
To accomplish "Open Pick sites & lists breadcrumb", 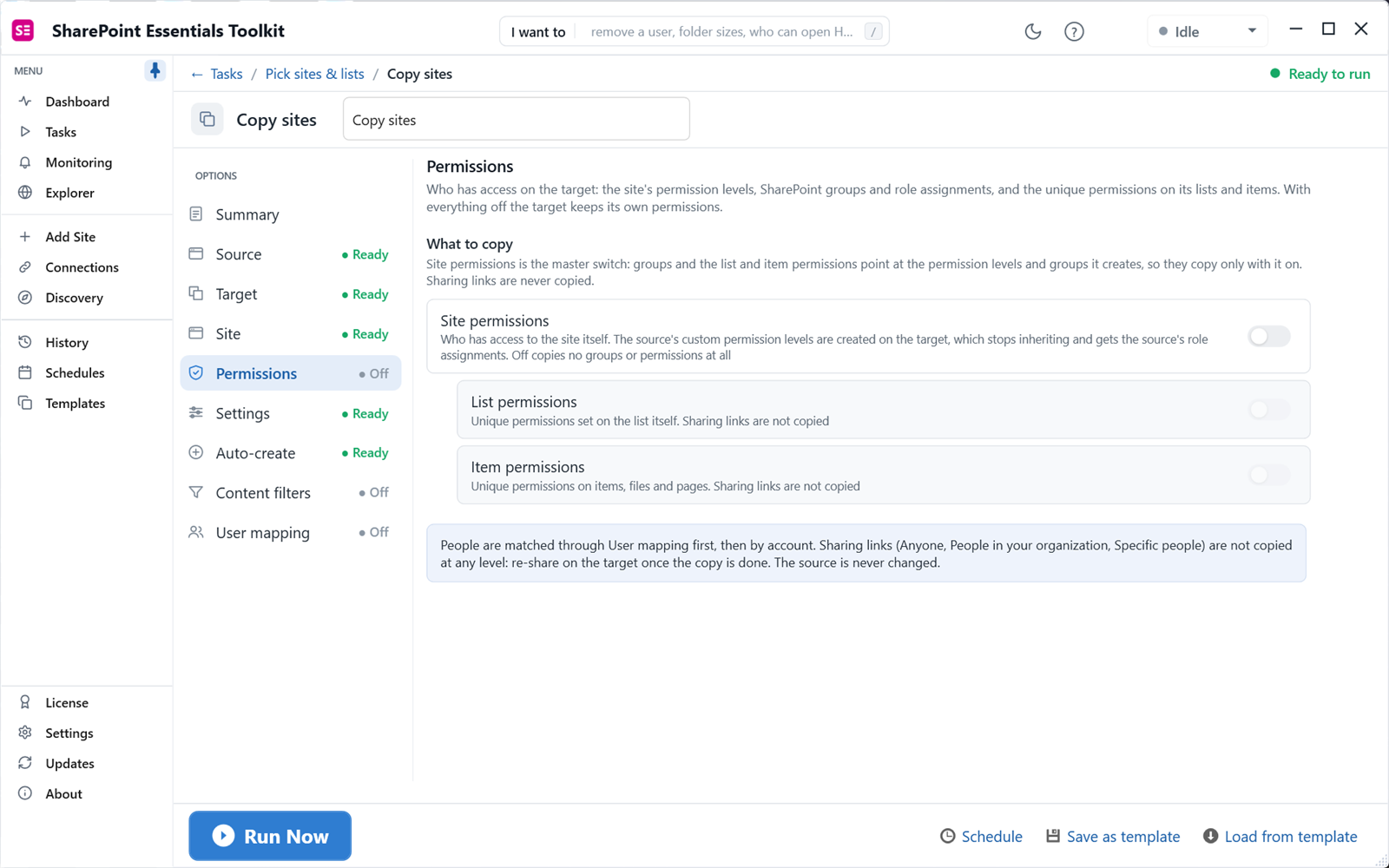I will coord(315,74).
